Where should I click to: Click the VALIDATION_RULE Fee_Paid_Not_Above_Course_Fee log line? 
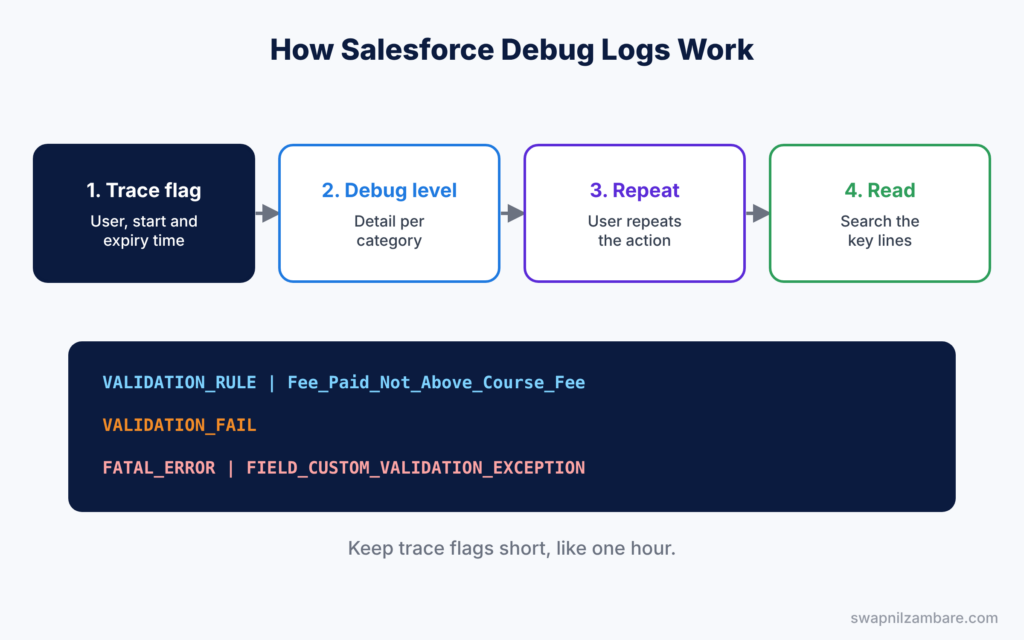click(x=344, y=383)
